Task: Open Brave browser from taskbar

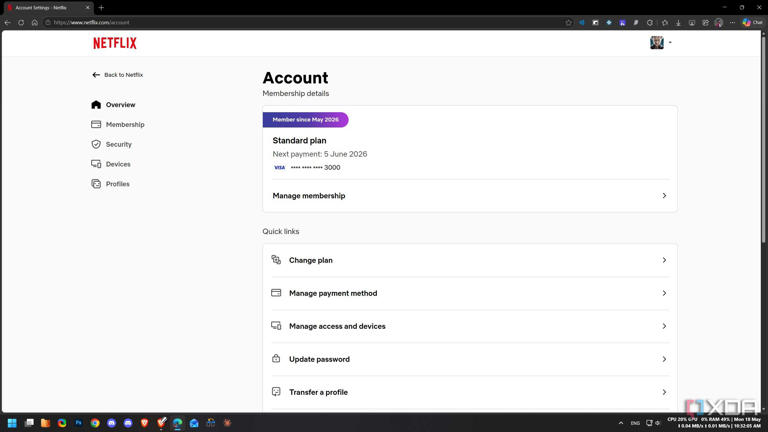Action: click(144, 423)
